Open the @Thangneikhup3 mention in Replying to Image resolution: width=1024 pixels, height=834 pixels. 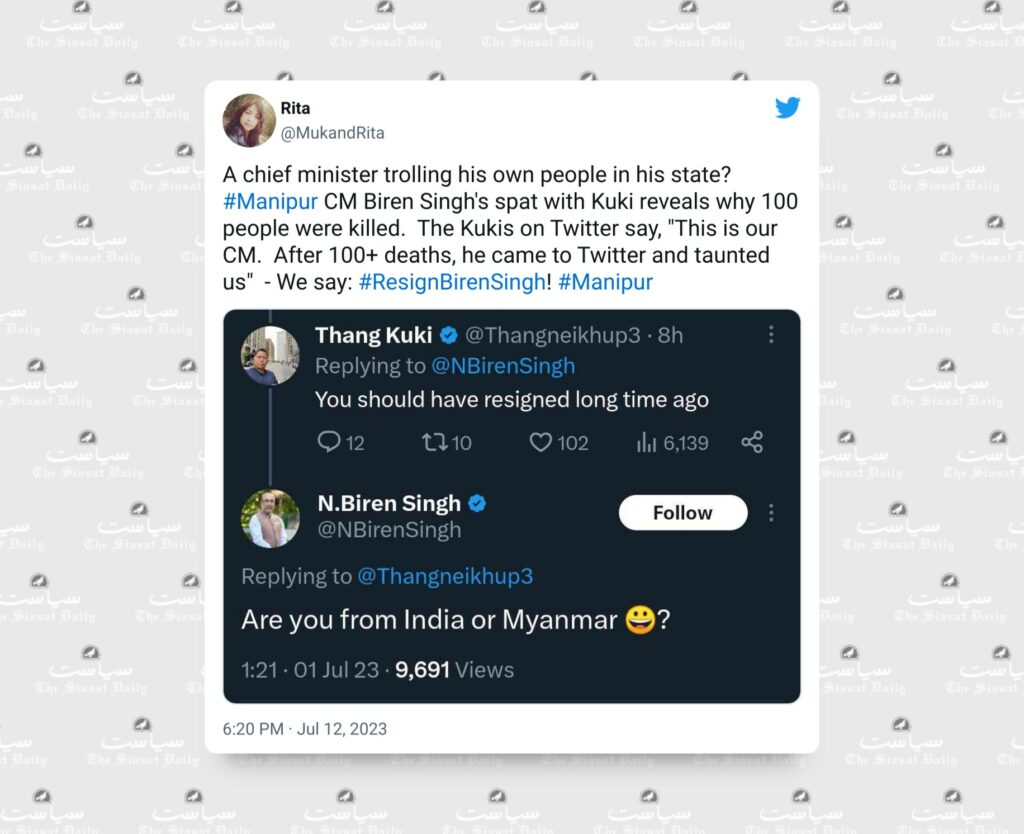click(x=445, y=576)
